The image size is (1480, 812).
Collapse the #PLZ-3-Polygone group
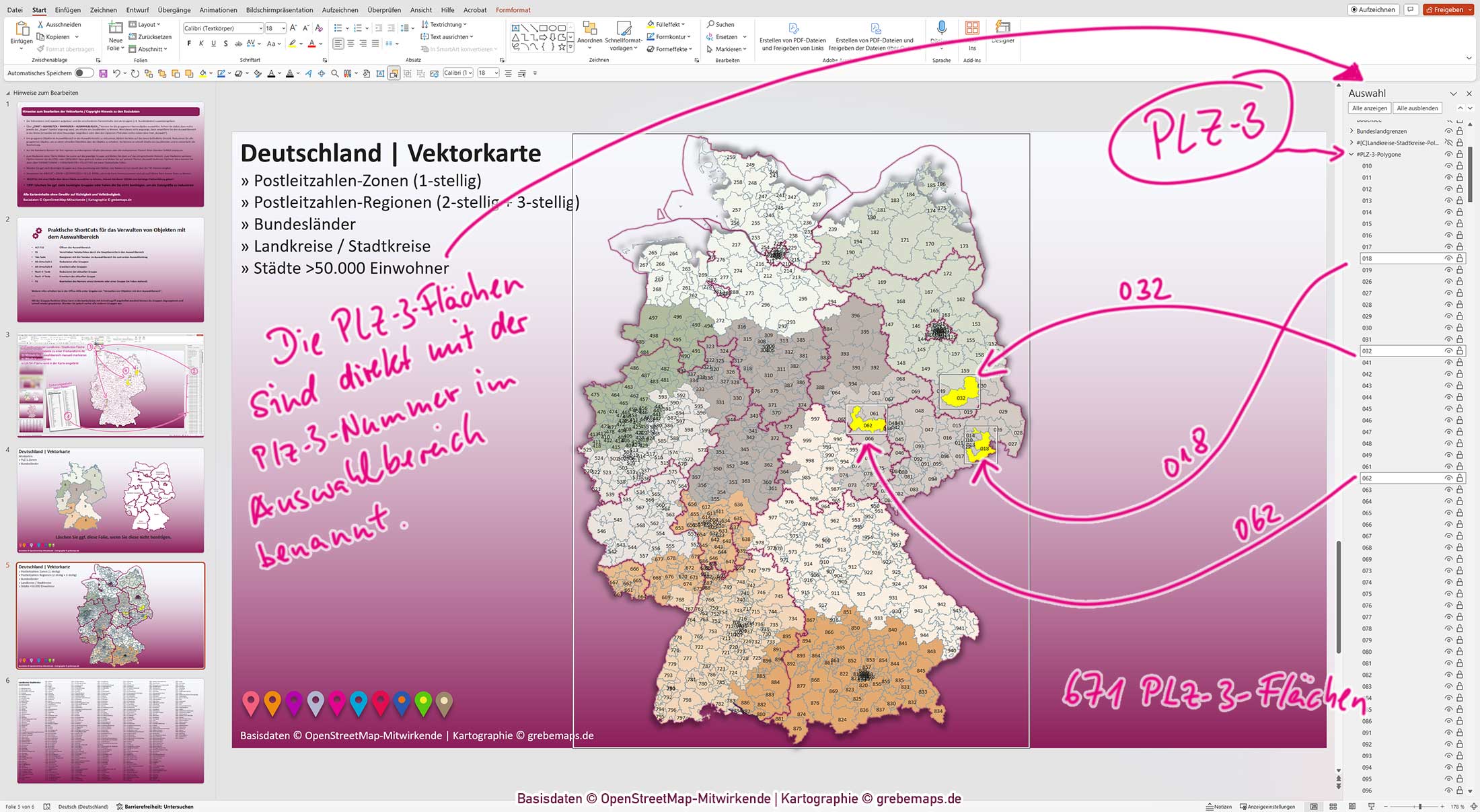(1350, 154)
